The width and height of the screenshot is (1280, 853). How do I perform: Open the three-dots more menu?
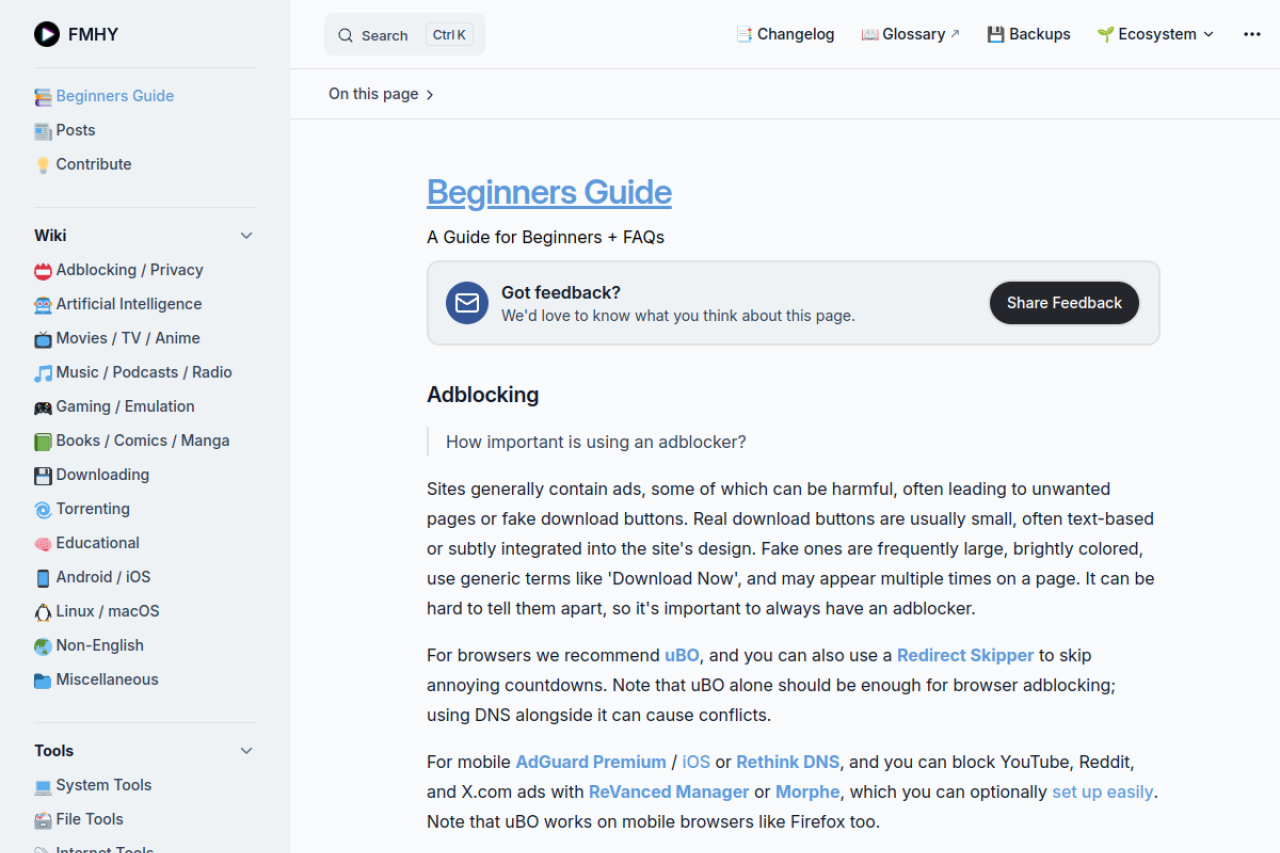tap(1252, 33)
